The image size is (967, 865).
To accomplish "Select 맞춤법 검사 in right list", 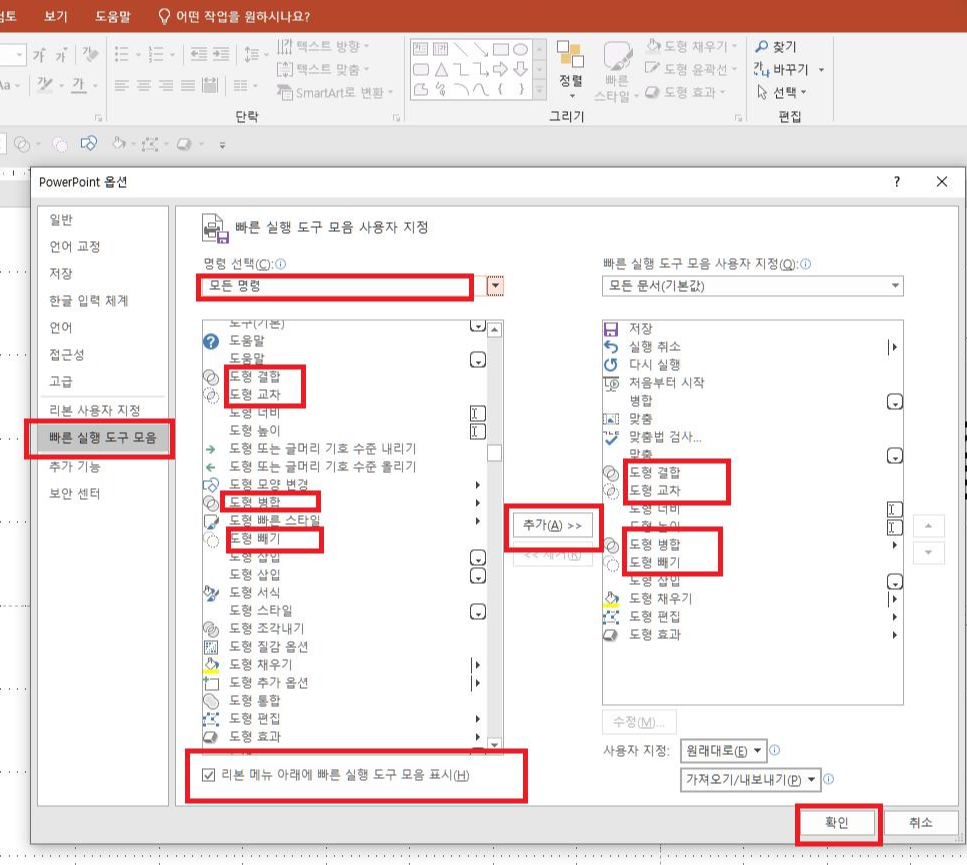I will pyautogui.click(x=752, y=437).
